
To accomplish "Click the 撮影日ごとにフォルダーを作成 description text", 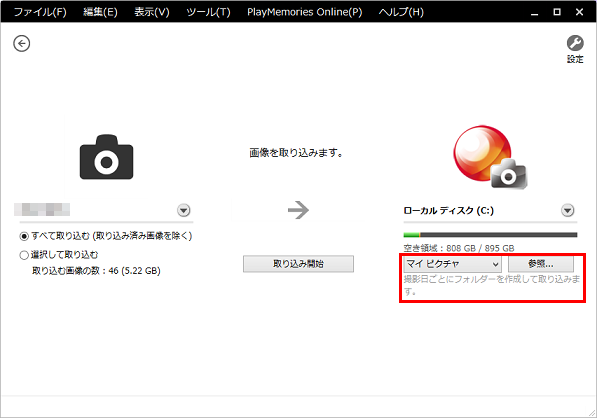I will coord(492,285).
